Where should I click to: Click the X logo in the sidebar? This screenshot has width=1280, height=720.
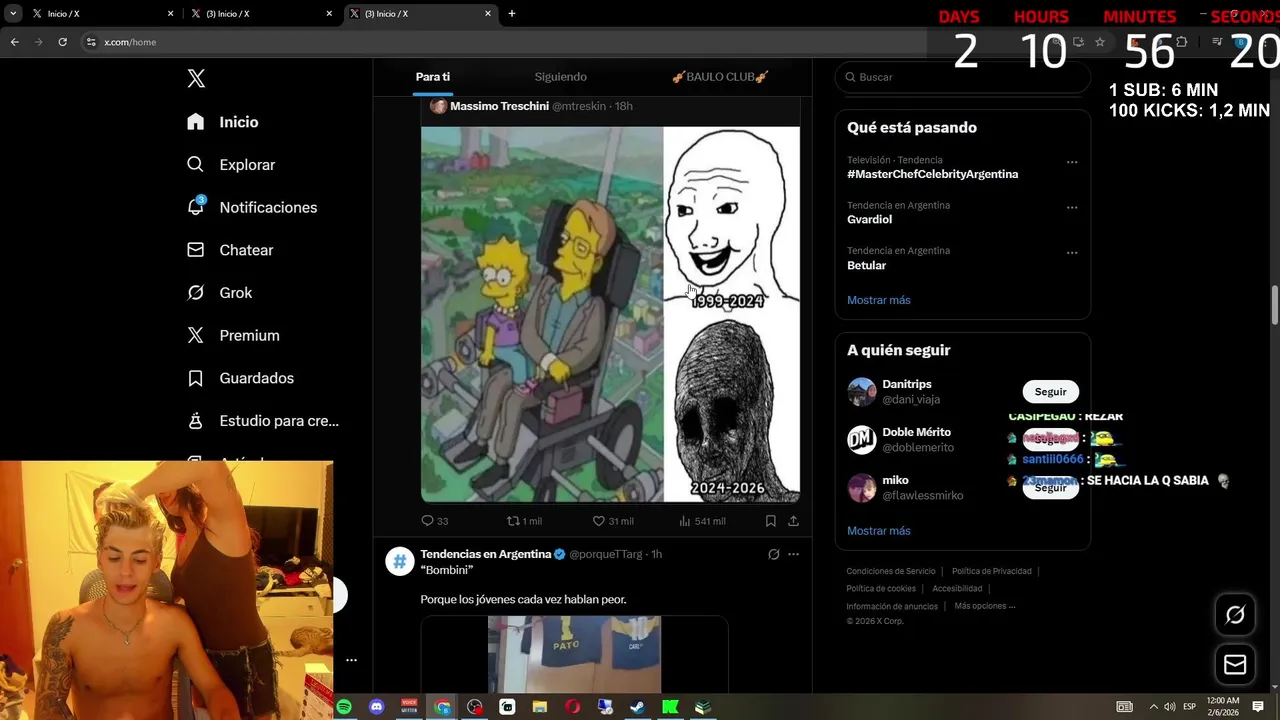coord(196,79)
